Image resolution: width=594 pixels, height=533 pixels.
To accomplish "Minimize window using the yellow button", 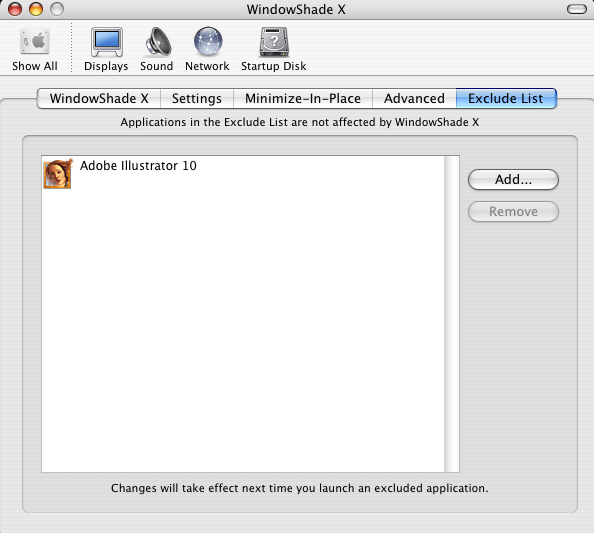I will click(36, 9).
